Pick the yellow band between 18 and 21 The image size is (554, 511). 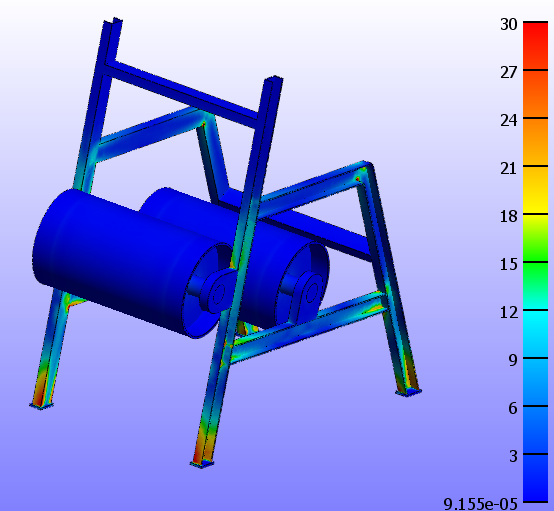click(535, 190)
